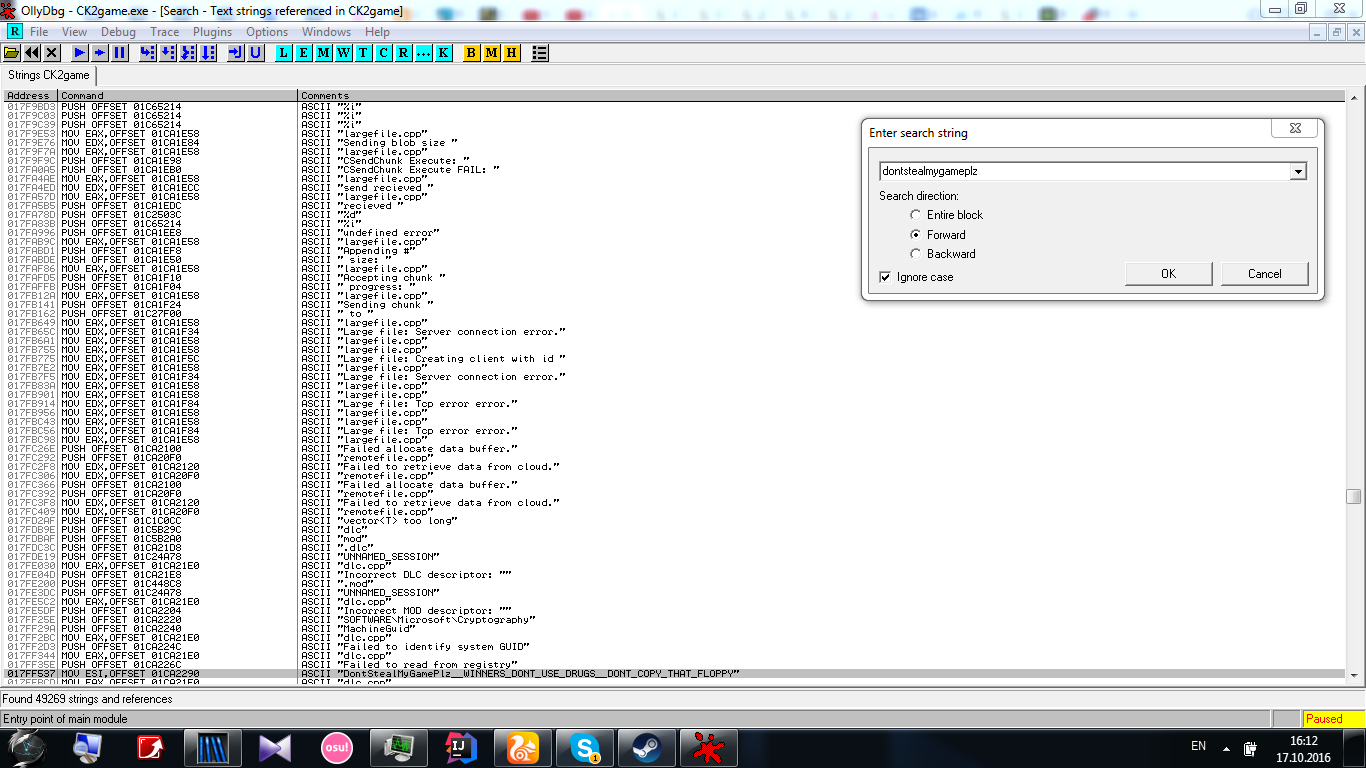Click the Open file folder icon
Image resolution: width=1366 pixels, height=768 pixels.
pos(12,53)
